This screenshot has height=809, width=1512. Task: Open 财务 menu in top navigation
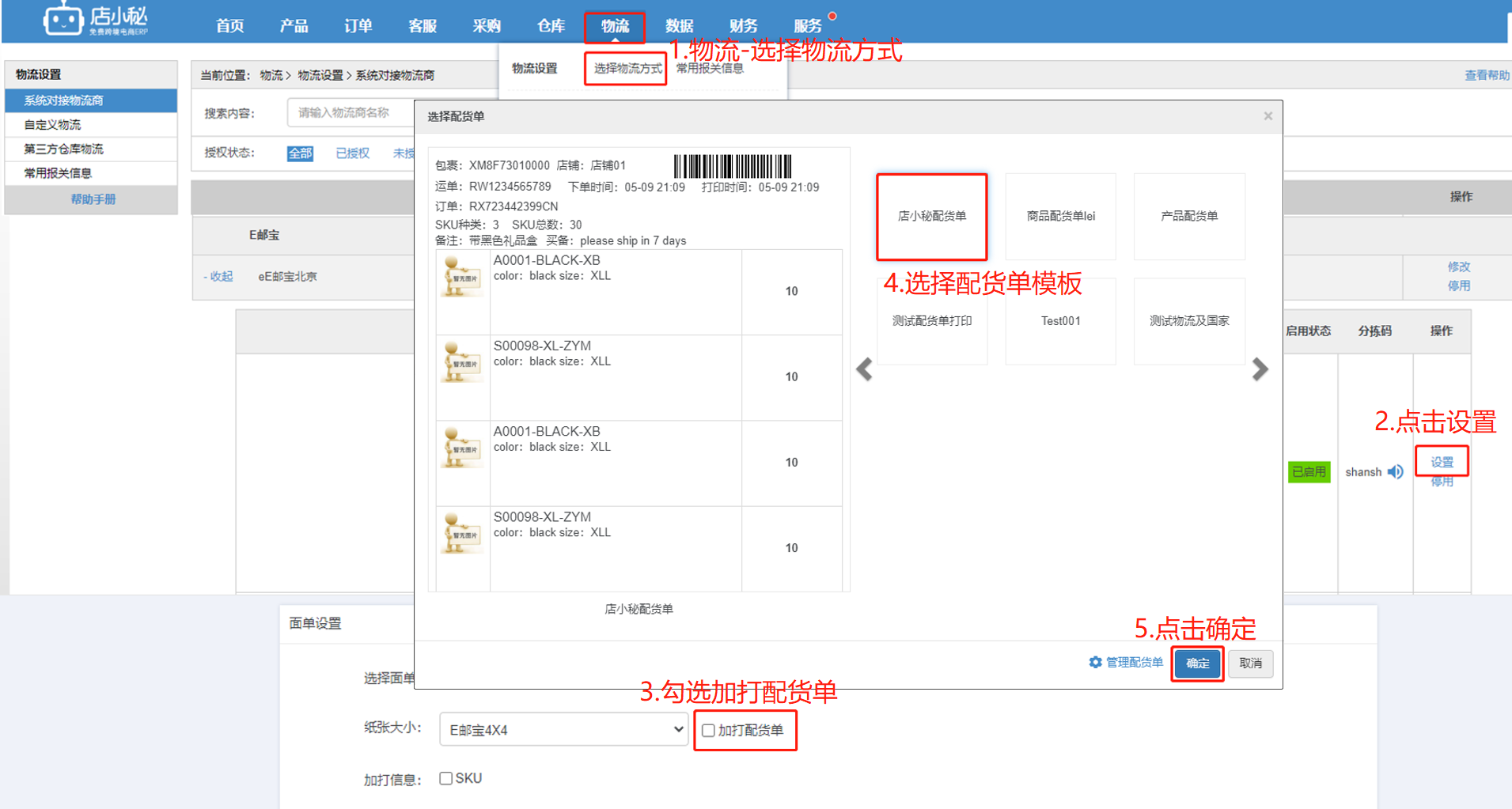pos(744,26)
